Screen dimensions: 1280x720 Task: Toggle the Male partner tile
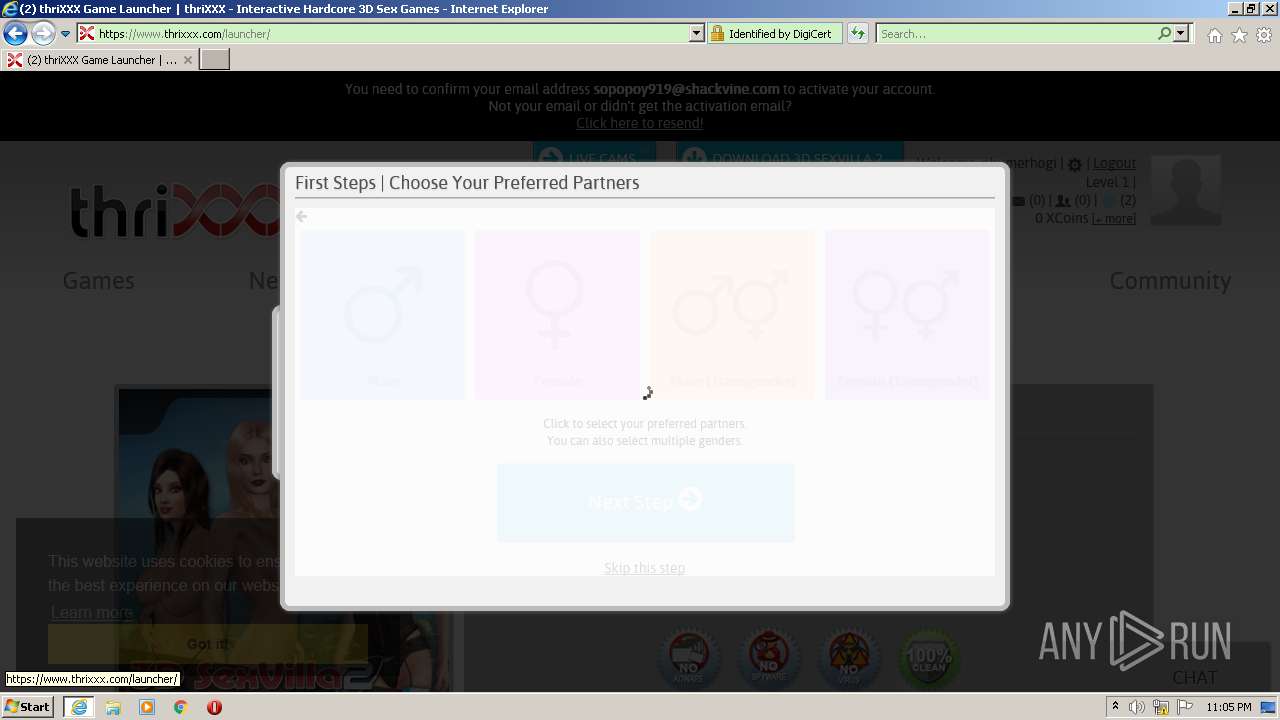382,315
